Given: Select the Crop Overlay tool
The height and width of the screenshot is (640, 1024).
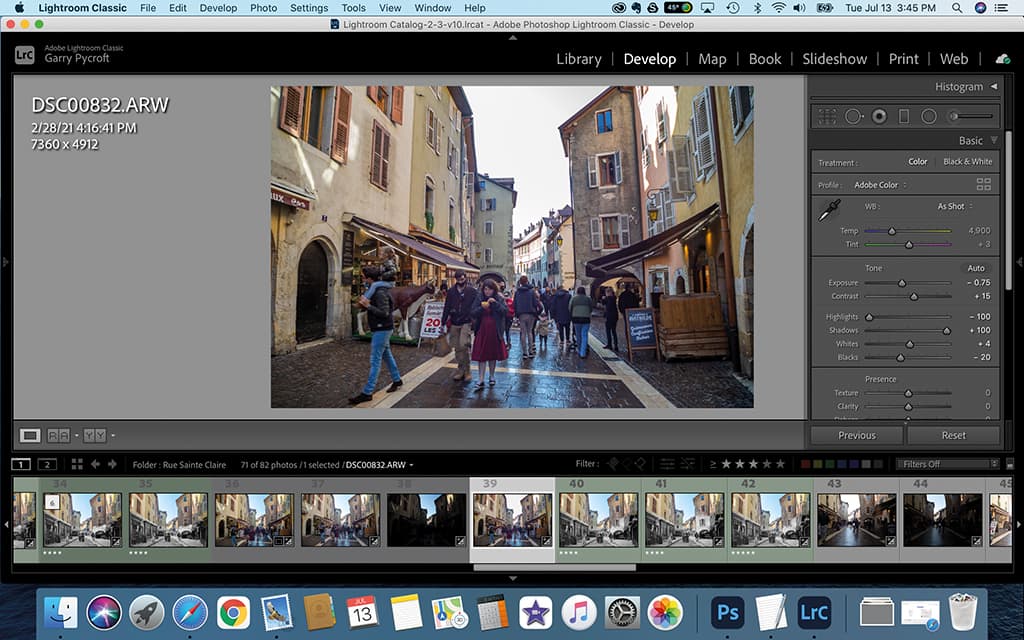Looking at the screenshot, I should click(827, 116).
